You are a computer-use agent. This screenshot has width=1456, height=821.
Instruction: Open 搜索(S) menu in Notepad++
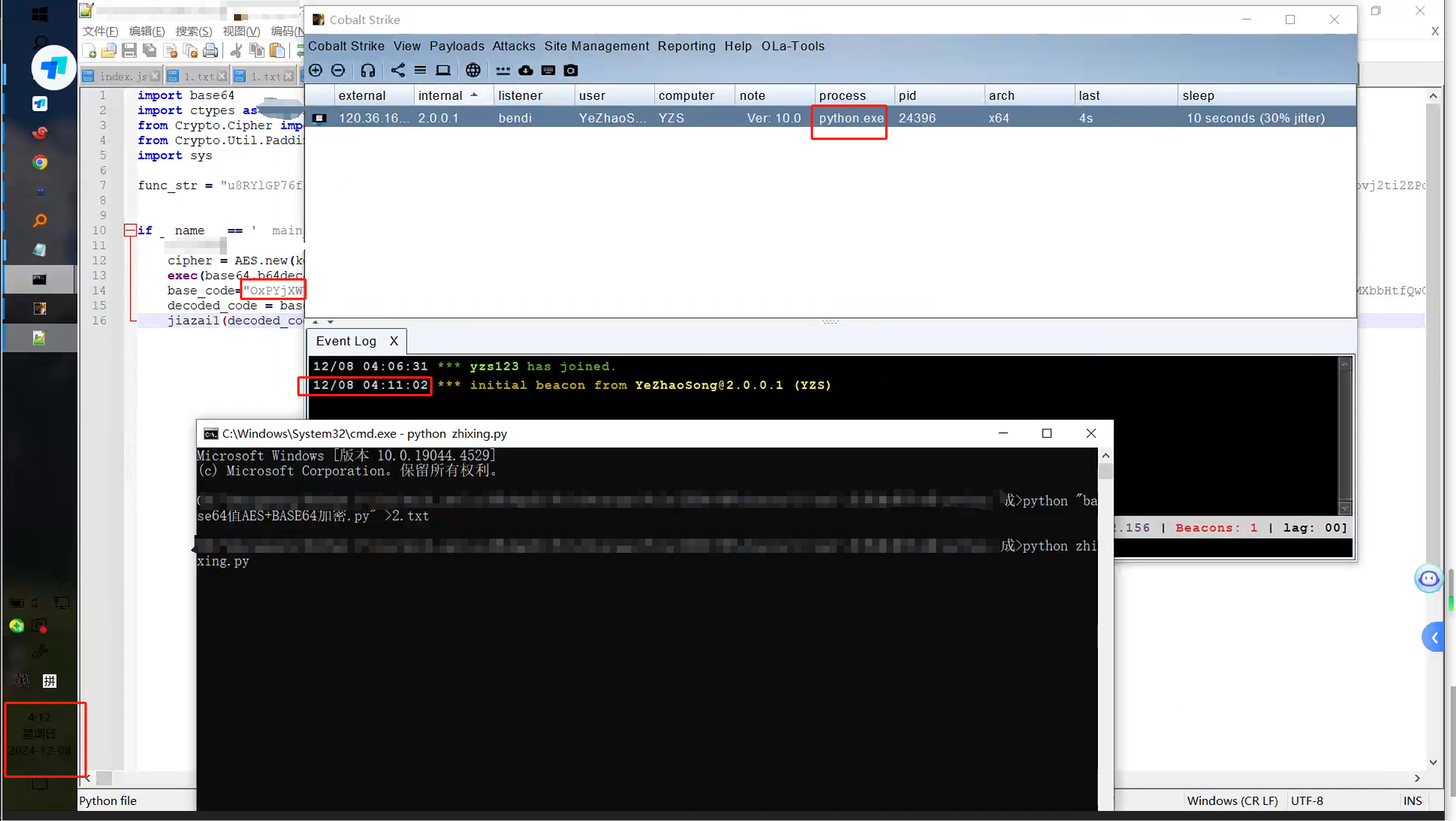(194, 31)
